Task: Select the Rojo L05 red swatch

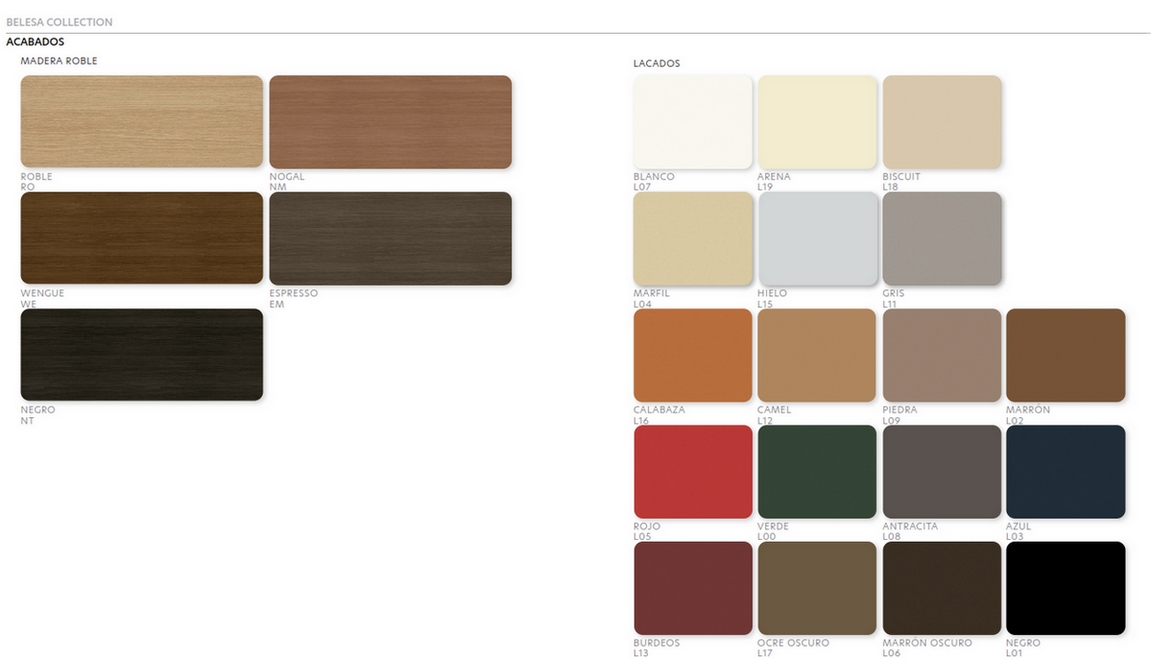Action: pyautogui.click(x=693, y=472)
